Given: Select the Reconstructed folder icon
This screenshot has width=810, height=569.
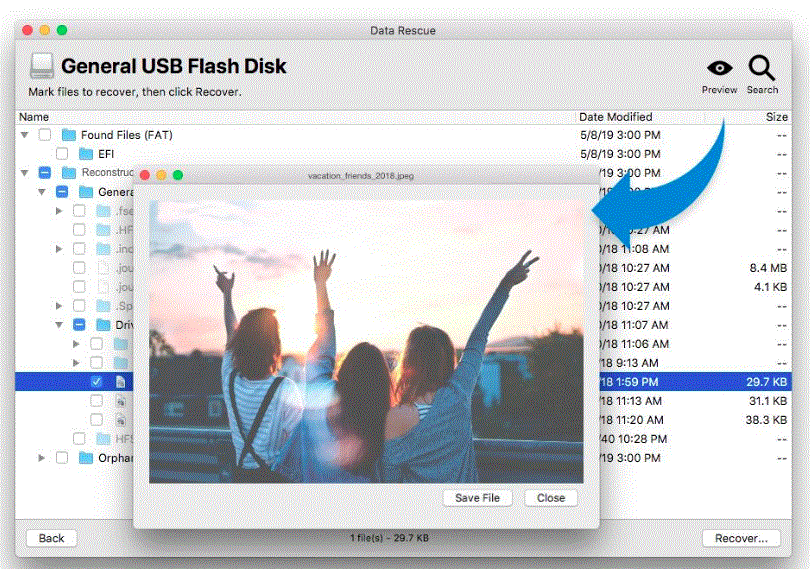Looking at the screenshot, I should click(x=69, y=173).
